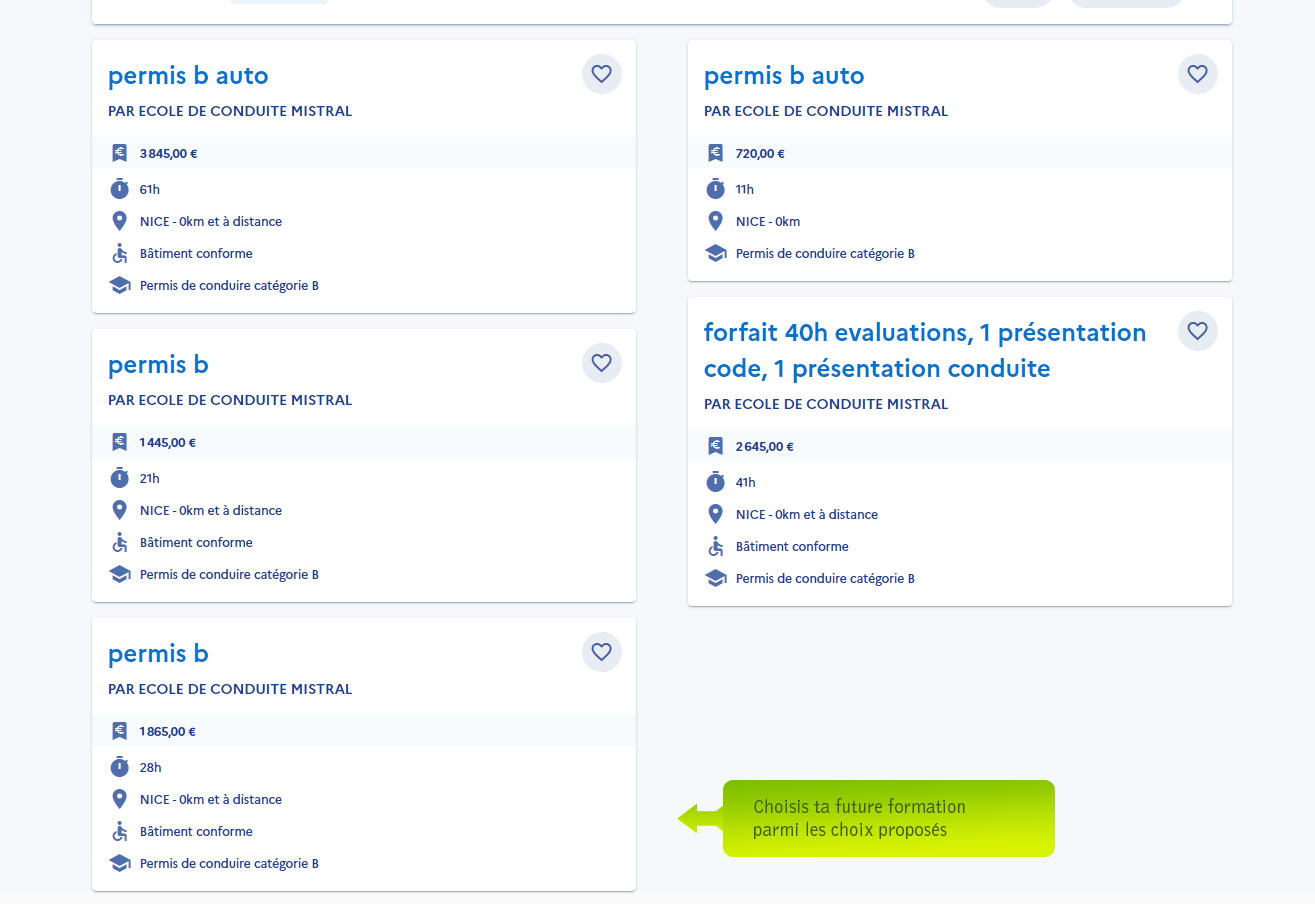Select the price text 1 445,00 €
1315x904 pixels.
tap(168, 443)
